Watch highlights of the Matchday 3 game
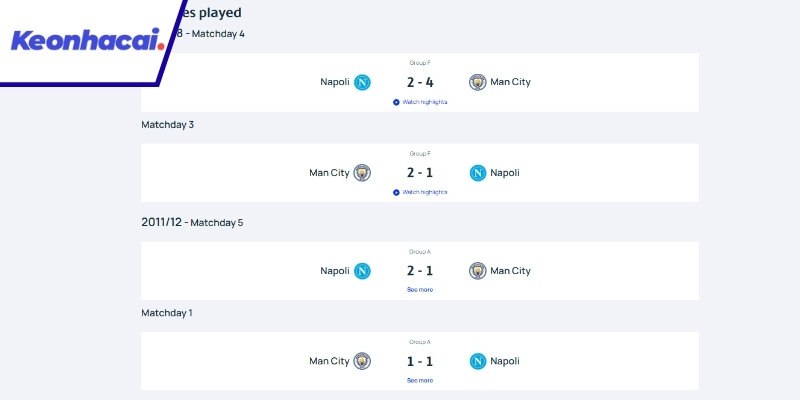The height and width of the screenshot is (400, 800). [x=420, y=192]
